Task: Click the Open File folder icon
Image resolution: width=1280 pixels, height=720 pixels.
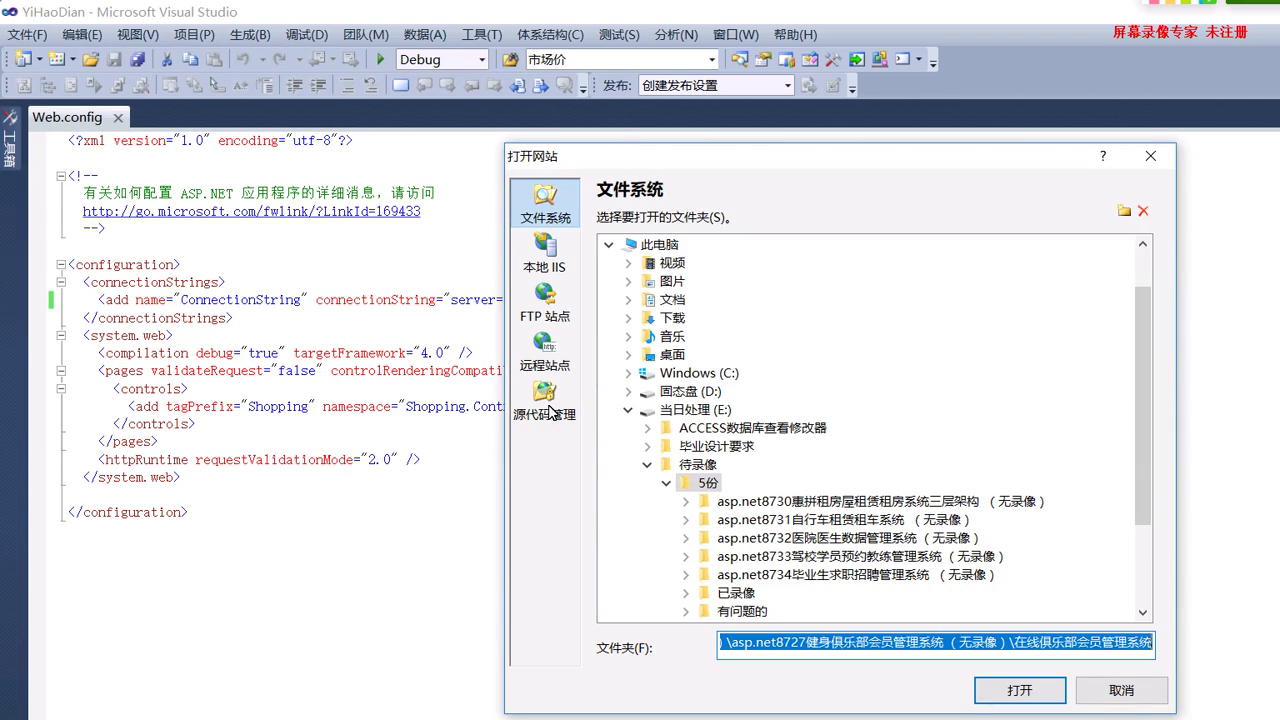Action: pos(90,59)
